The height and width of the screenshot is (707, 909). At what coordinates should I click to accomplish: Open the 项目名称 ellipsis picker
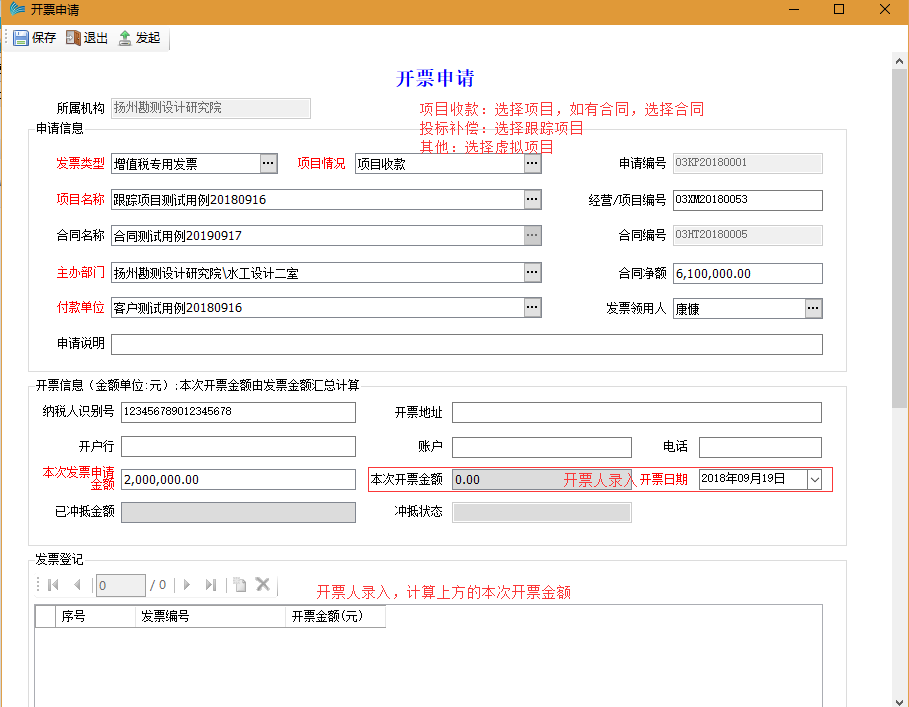tap(532, 199)
